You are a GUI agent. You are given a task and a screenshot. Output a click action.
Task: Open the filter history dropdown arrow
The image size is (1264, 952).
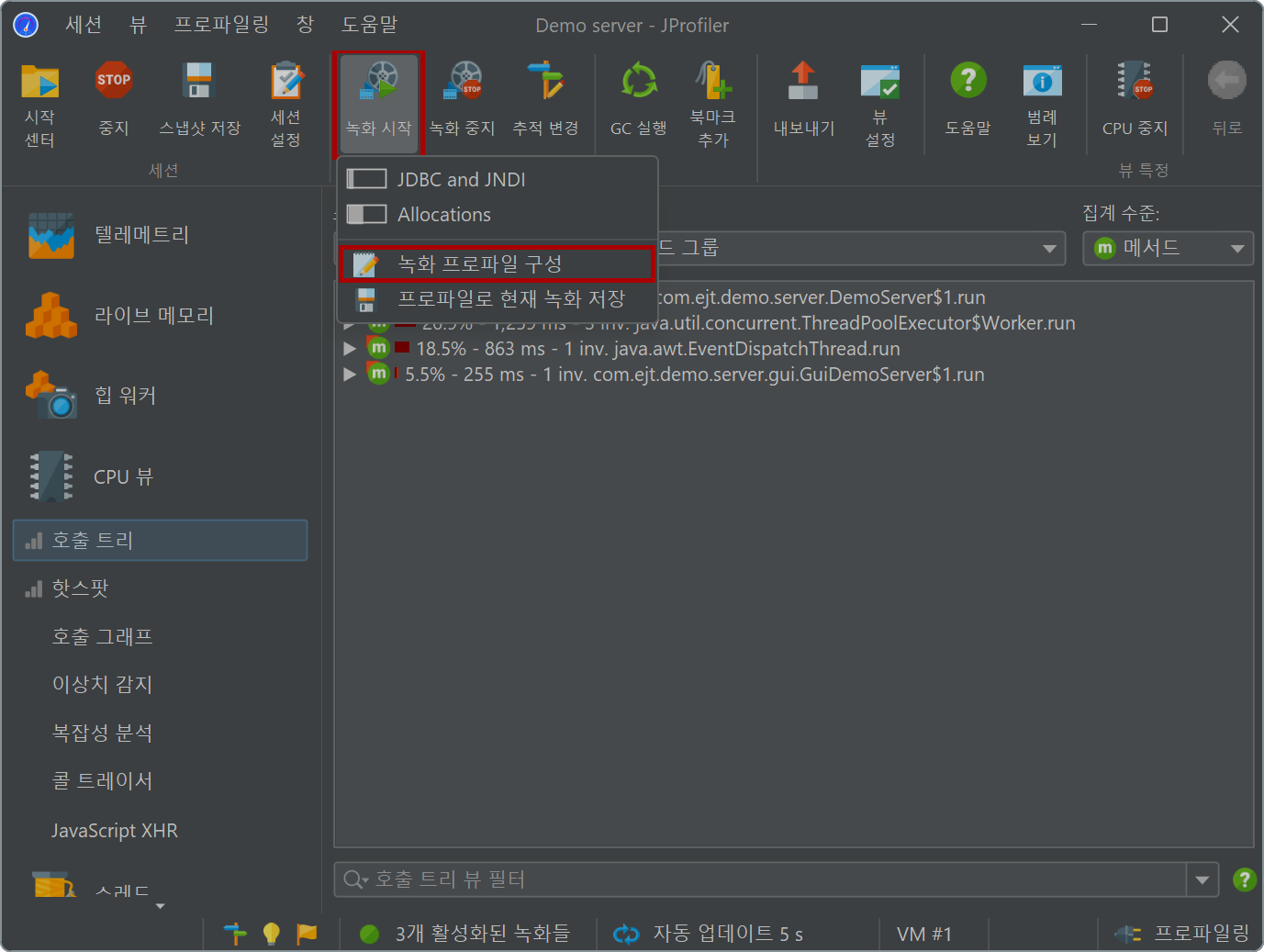[1202, 879]
